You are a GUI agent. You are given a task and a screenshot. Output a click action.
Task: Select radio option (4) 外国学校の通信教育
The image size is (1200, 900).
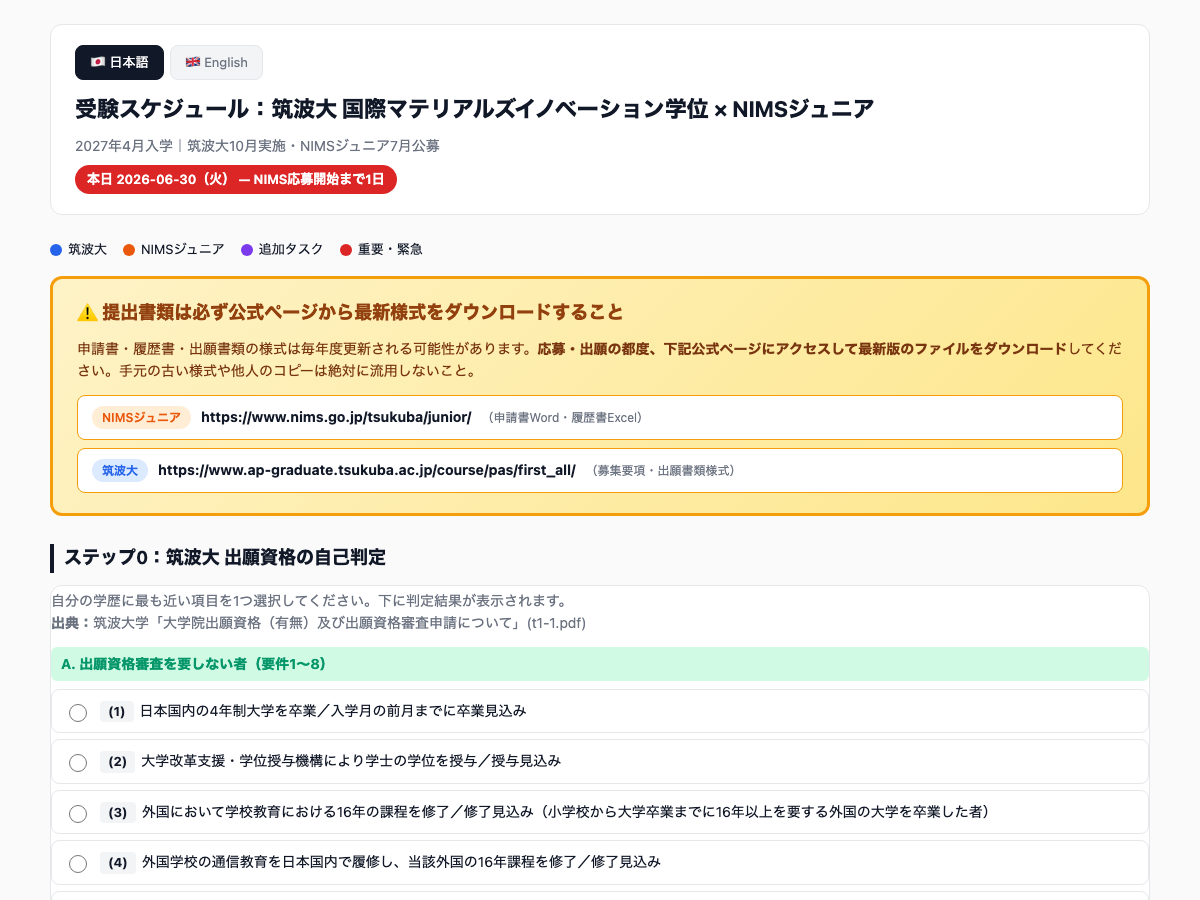coord(78,864)
